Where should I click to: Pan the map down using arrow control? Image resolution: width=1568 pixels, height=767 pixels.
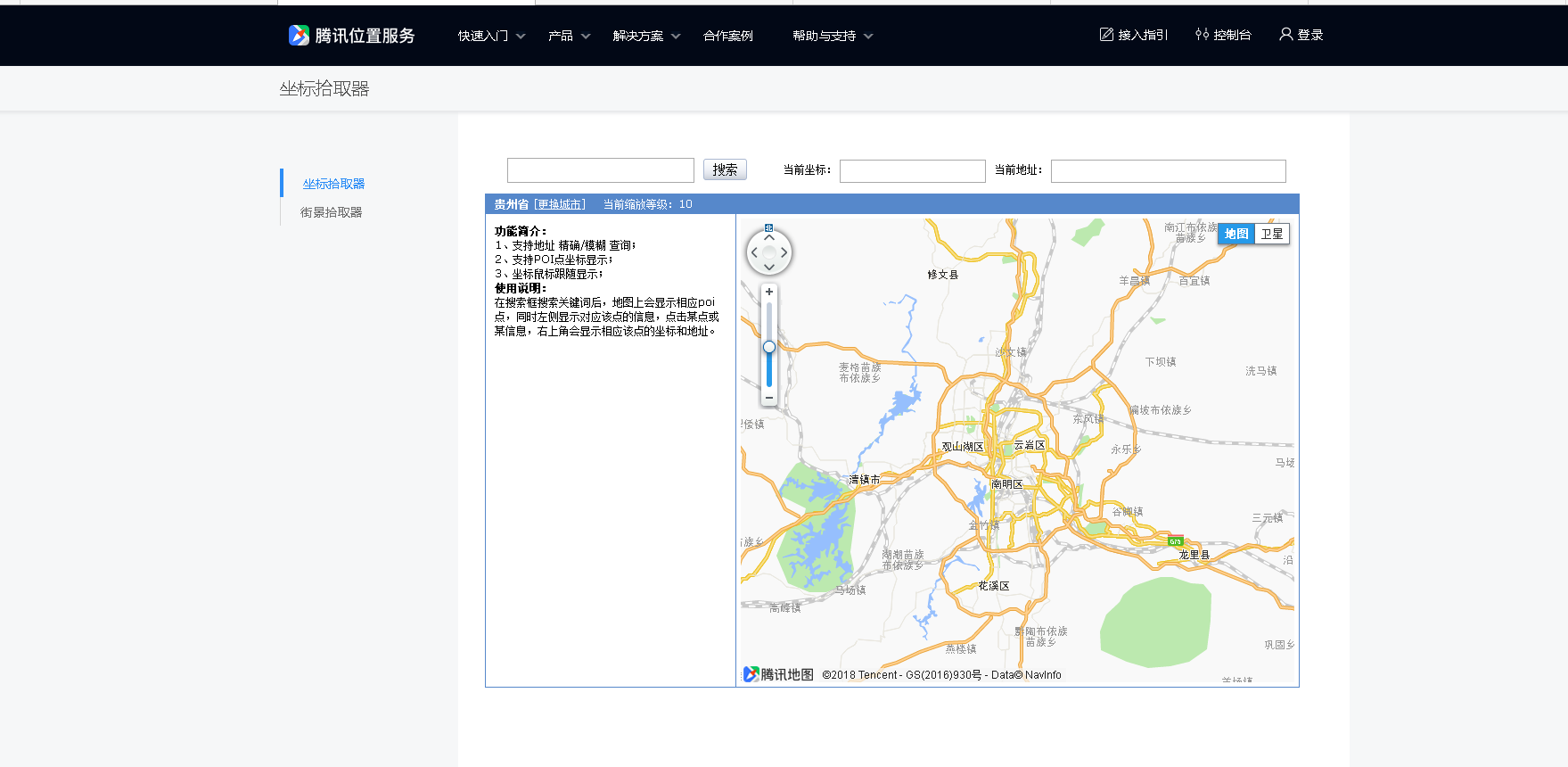pyautogui.click(x=768, y=268)
